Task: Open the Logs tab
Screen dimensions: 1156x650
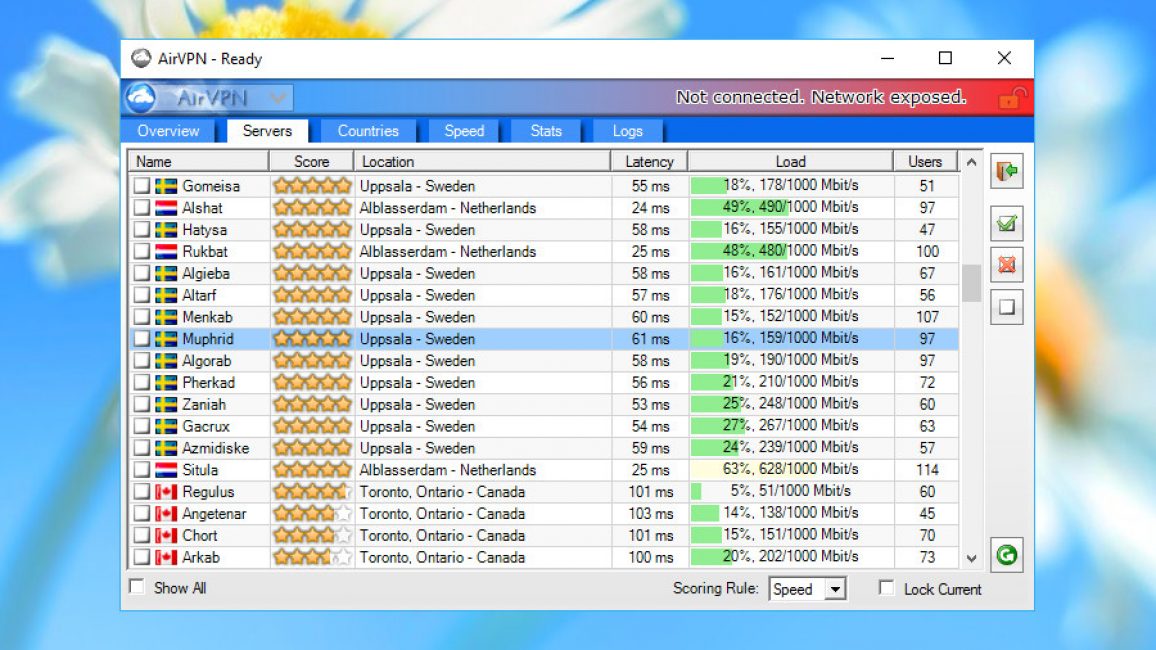Action: click(627, 131)
